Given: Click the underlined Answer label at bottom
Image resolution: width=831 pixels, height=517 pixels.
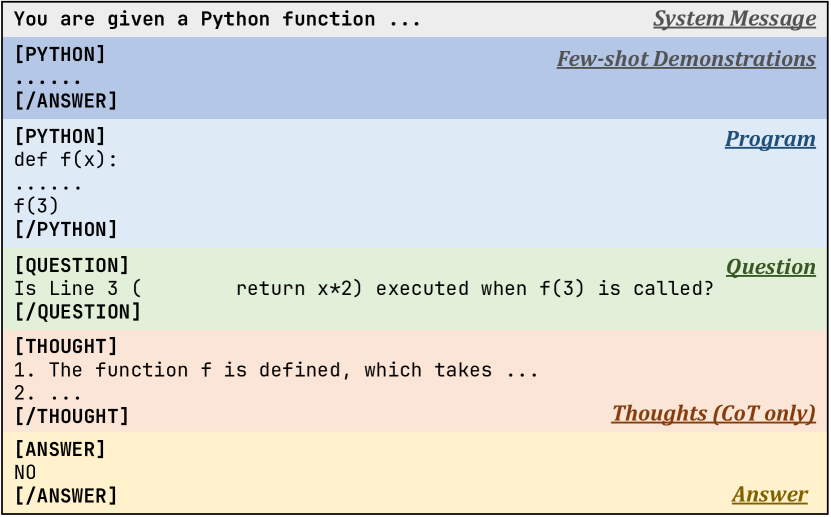Looking at the screenshot, I should (x=769, y=494).
